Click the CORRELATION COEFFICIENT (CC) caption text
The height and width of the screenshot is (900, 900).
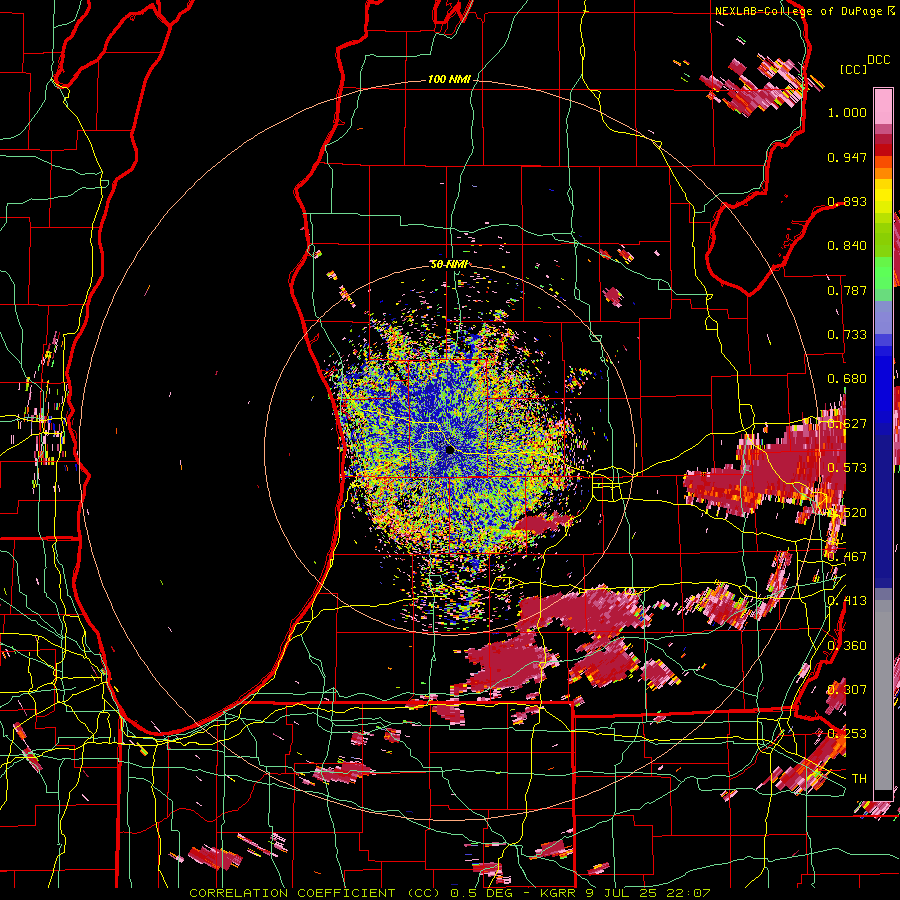(x=317, y=893)
